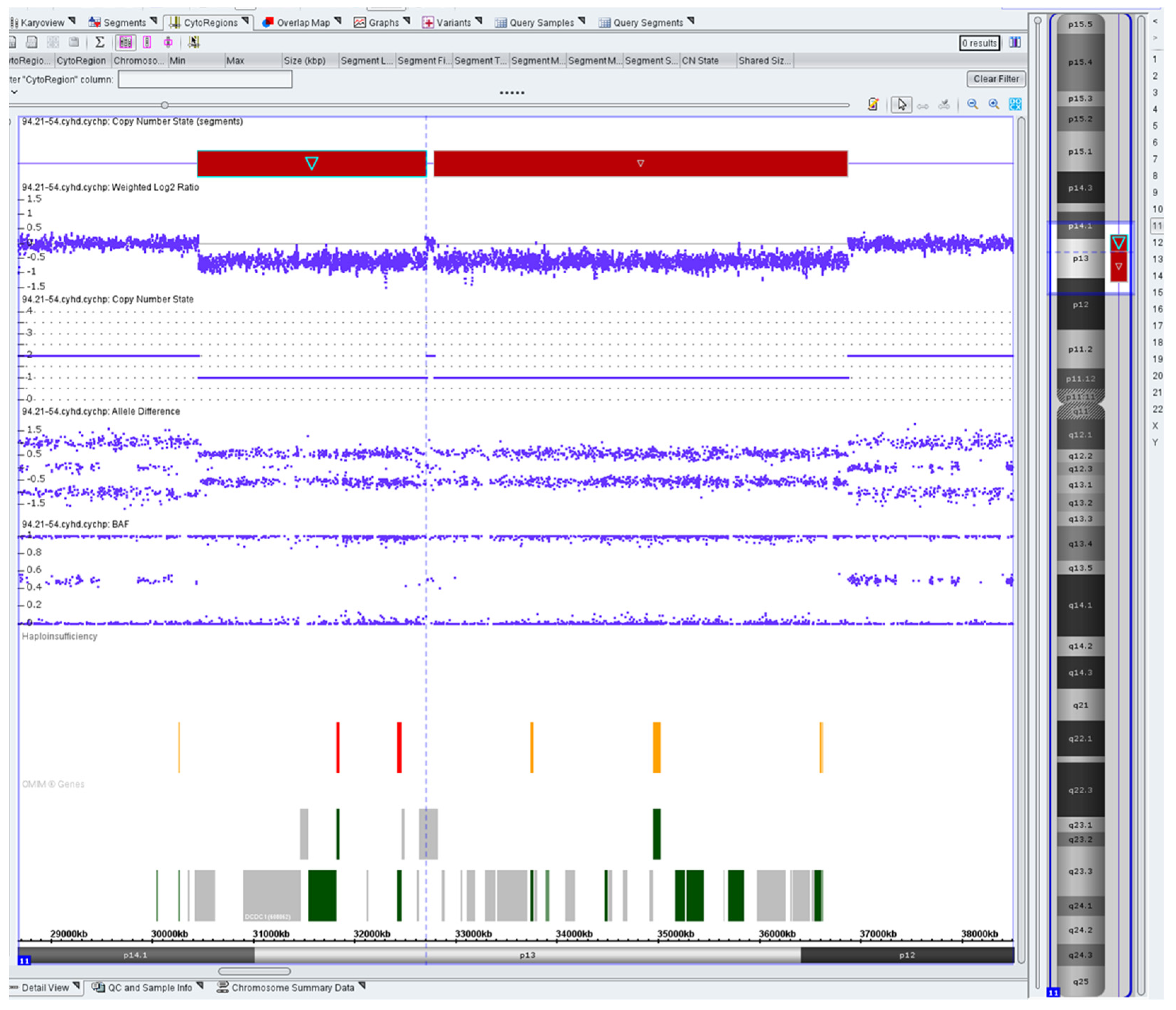The height and width of the screenshot is (1010, 1176).
Task: Click the fit-to-view blue grid icon
Action: point(1015,104)
